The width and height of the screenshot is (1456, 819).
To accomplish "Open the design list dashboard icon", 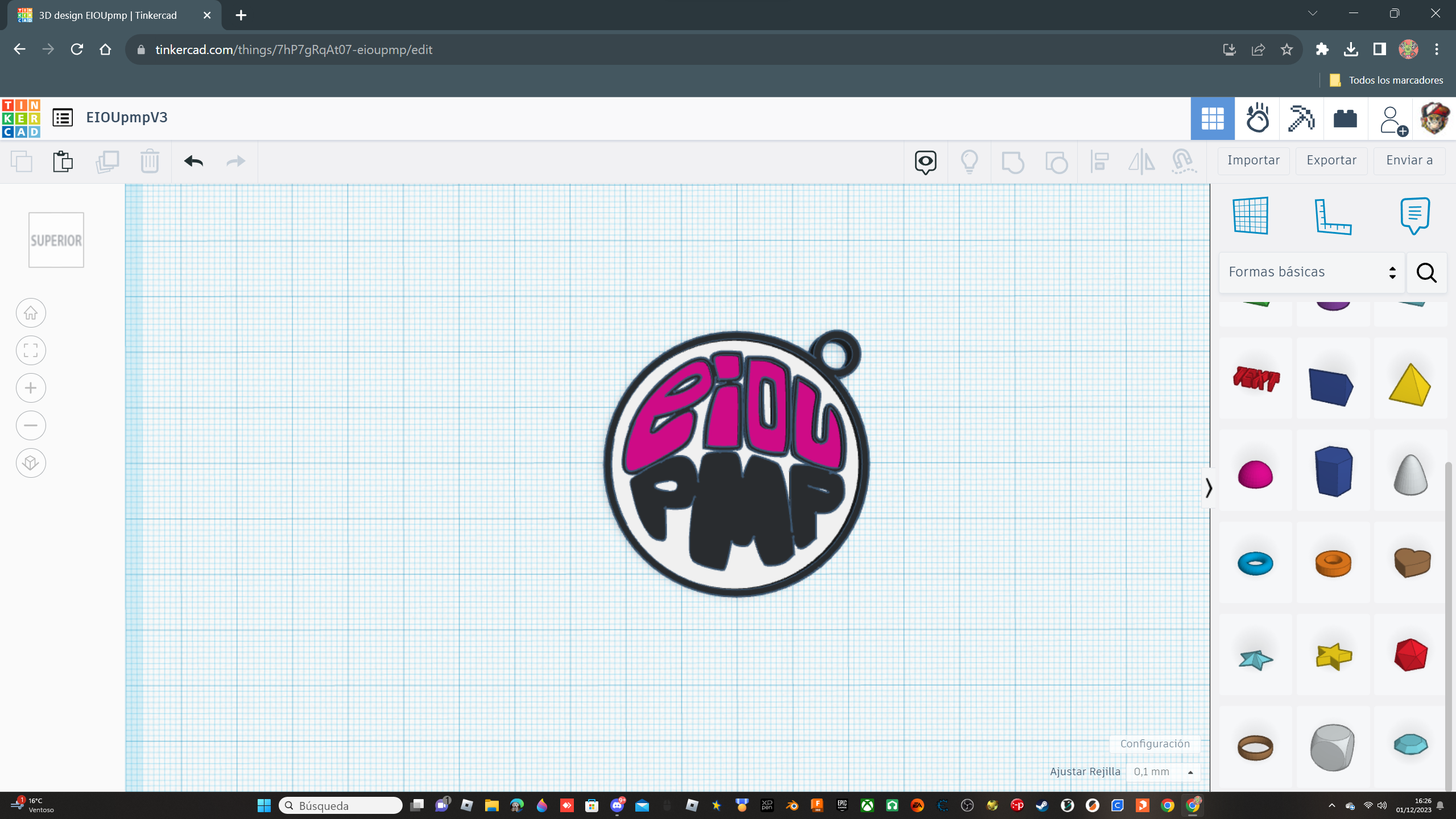I will pyautogui.click(x=63, y=118).
